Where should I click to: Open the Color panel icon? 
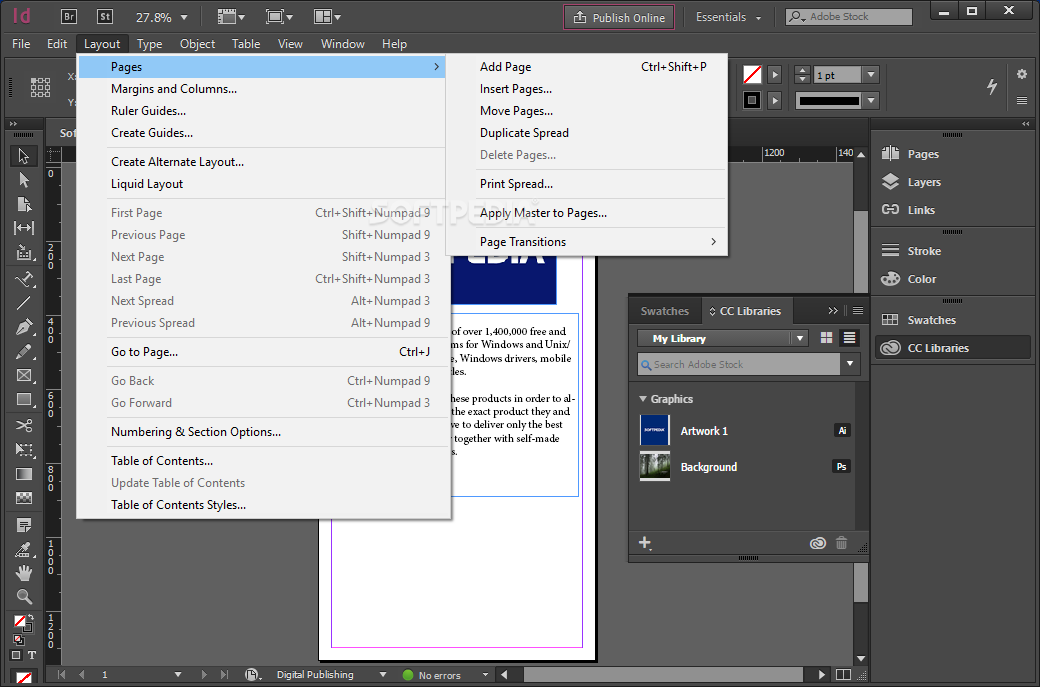coord(890,279)
